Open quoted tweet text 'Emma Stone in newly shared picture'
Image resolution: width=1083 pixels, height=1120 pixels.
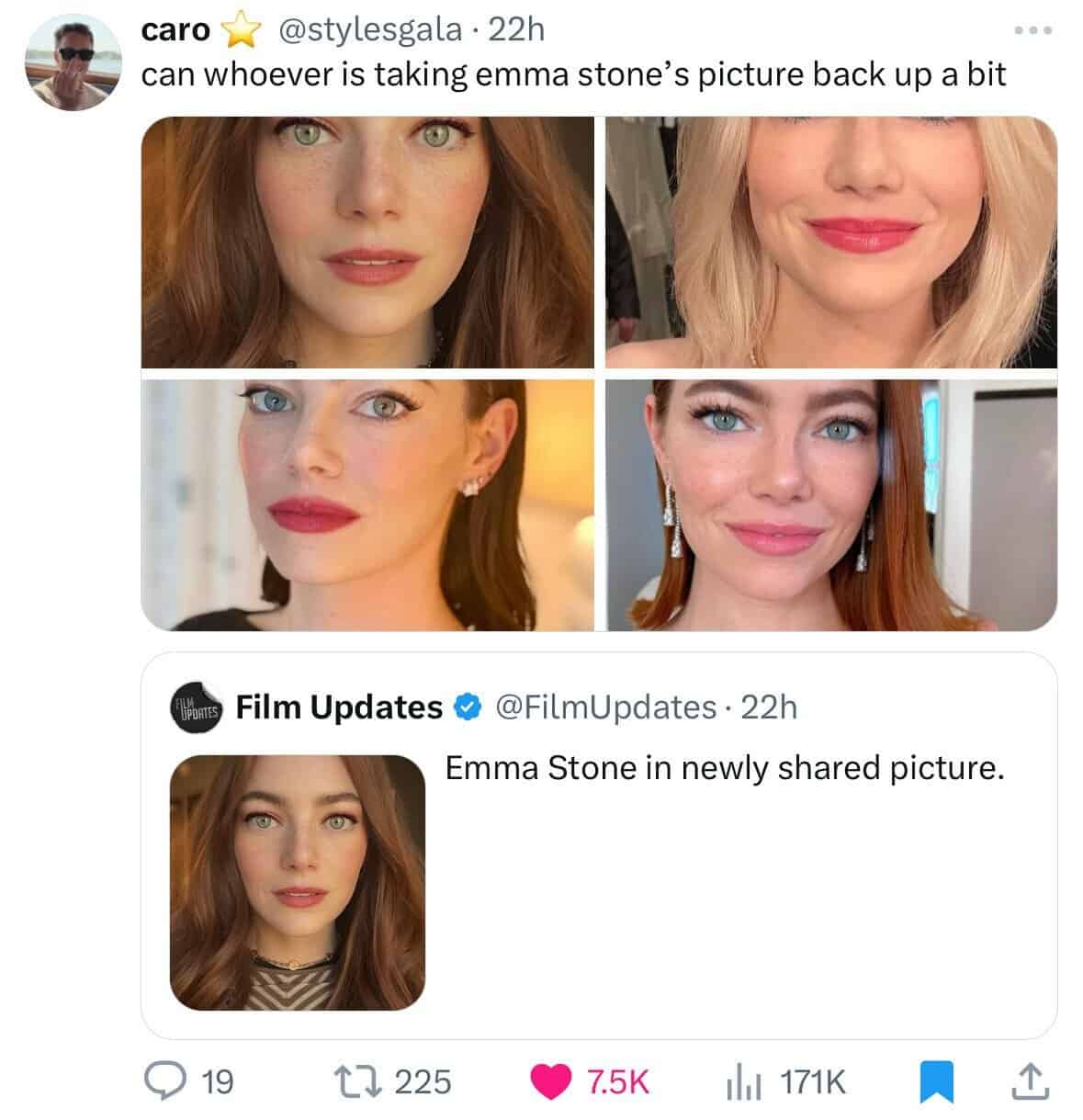724,767
